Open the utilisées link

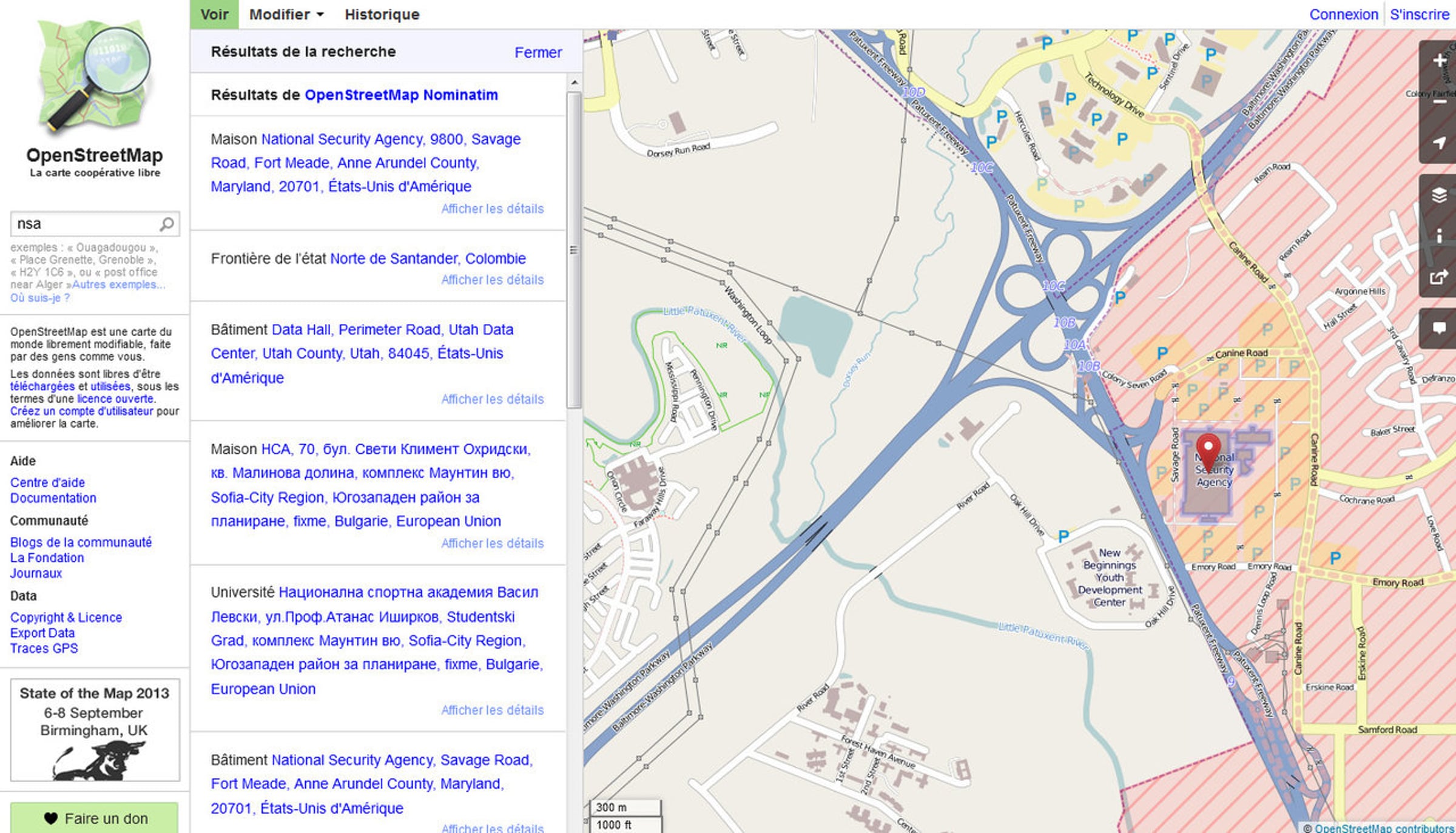click(x=110, y=386)
